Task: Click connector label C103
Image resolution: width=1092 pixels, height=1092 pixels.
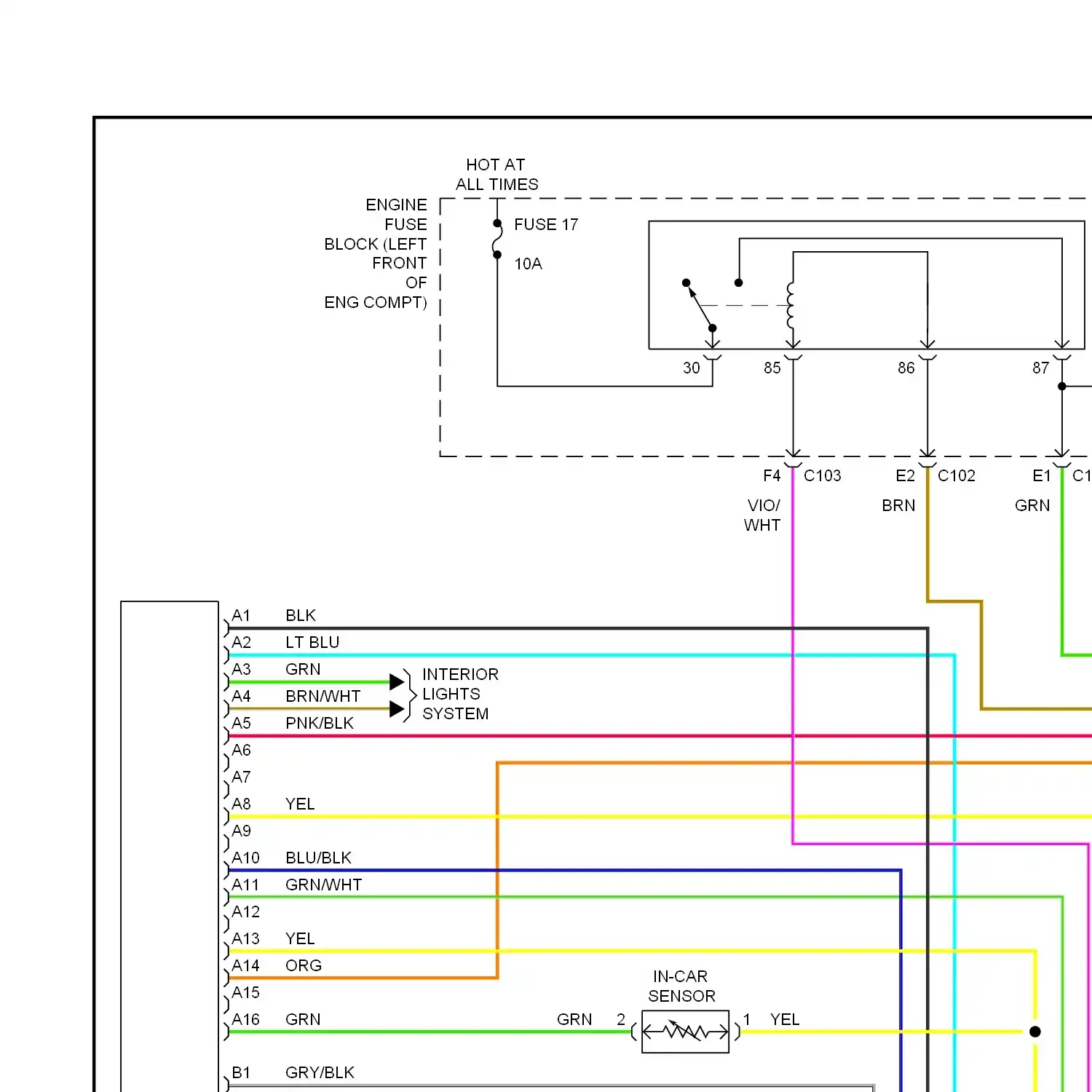Action: click(823, 475)
